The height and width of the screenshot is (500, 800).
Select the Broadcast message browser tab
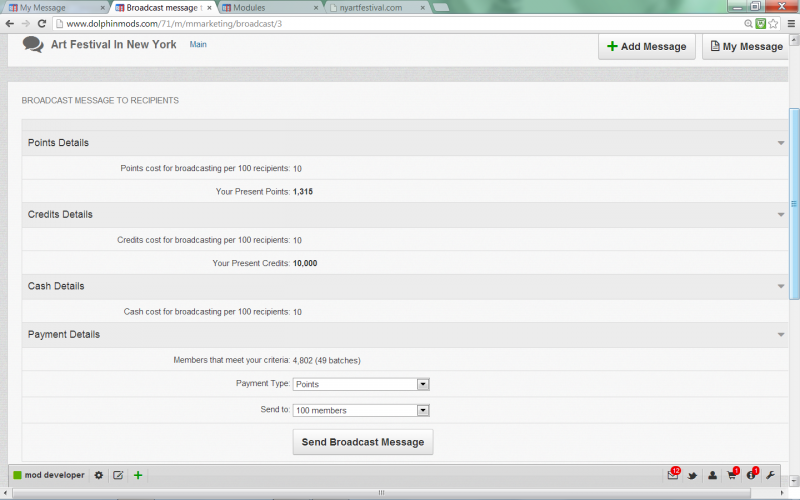pyautogui.click(x=163, y=8)
